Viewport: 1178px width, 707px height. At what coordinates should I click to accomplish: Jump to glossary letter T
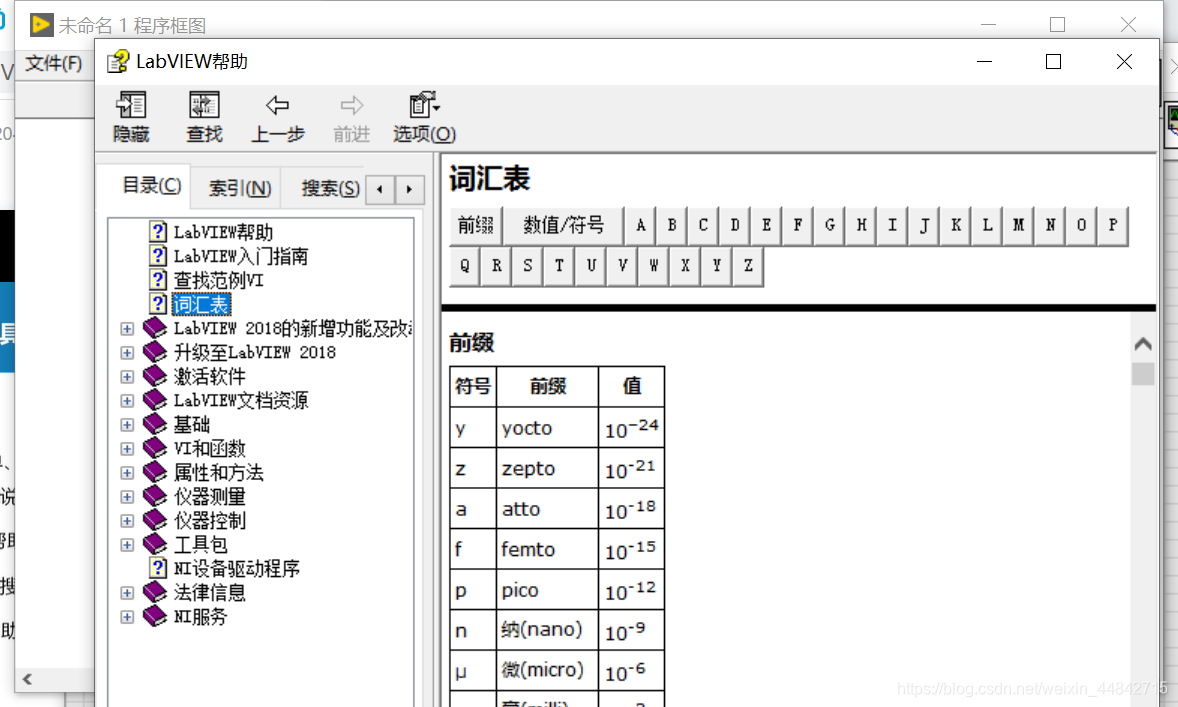point(559,265)
